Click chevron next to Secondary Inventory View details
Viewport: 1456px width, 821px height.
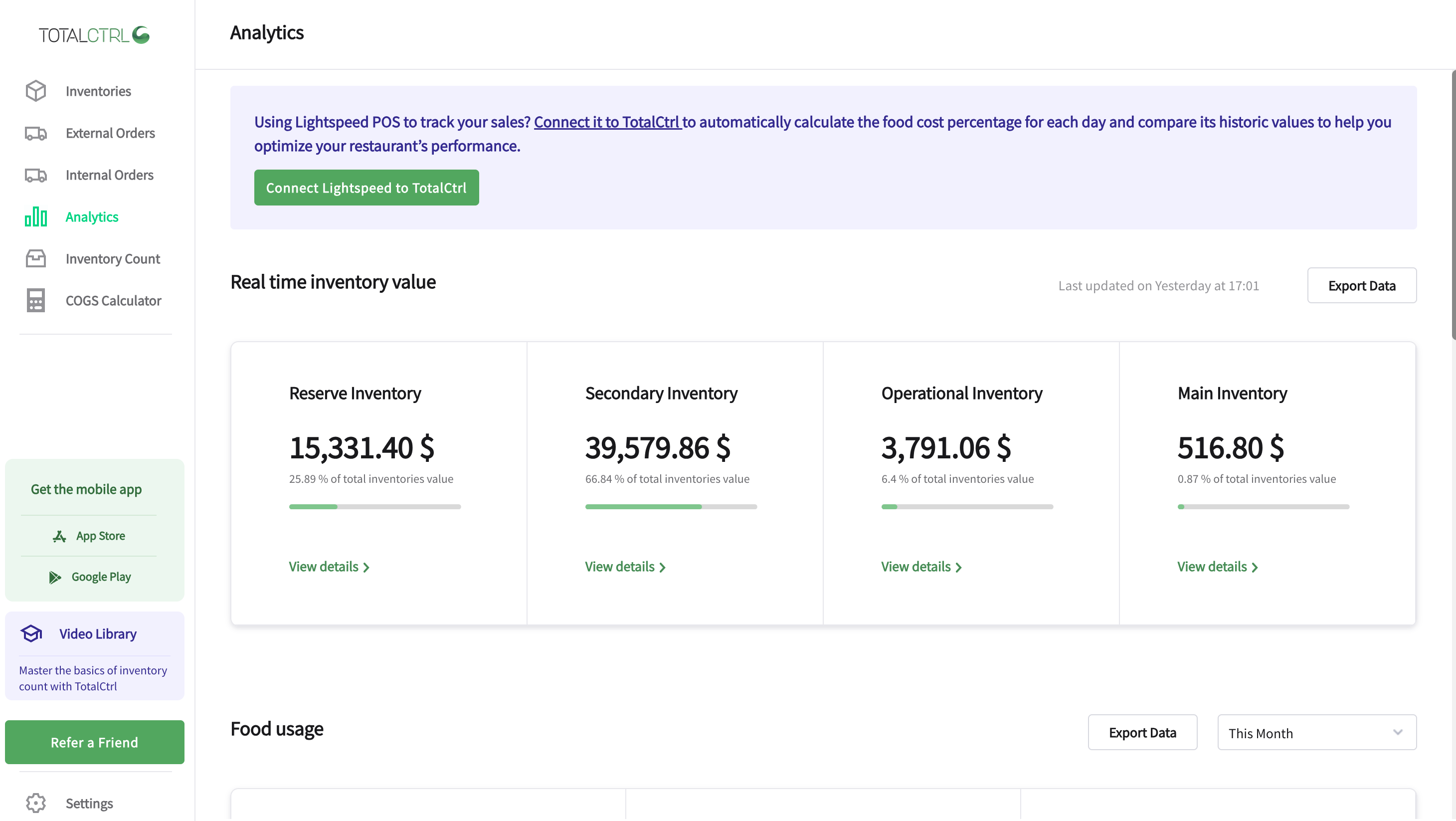(663, 568)
